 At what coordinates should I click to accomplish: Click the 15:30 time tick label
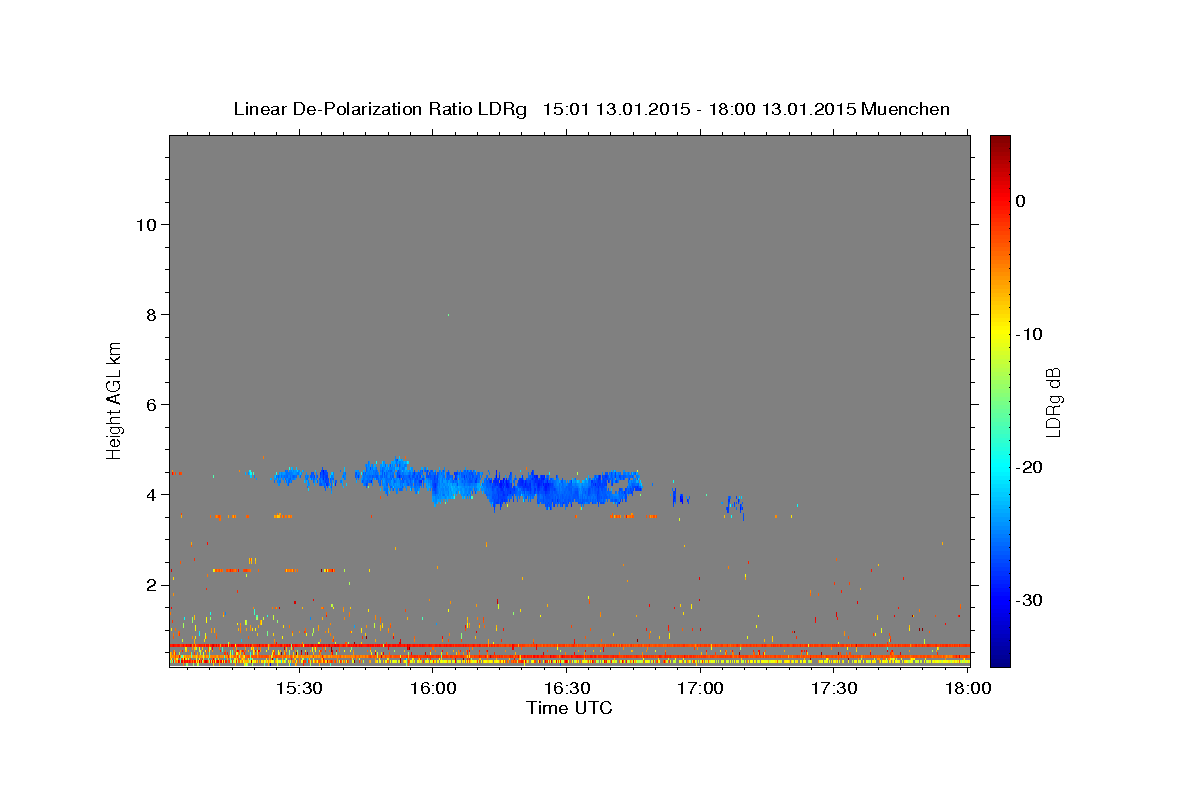pos(298,689)
